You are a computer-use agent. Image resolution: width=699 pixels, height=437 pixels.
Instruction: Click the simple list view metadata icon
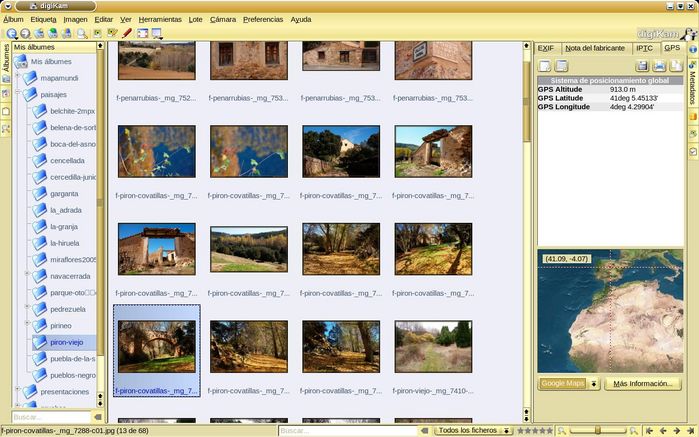(545, 66)
